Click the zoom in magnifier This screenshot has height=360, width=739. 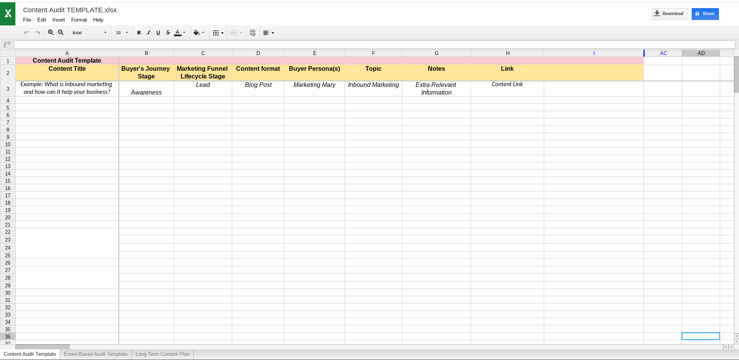(50, 33)
